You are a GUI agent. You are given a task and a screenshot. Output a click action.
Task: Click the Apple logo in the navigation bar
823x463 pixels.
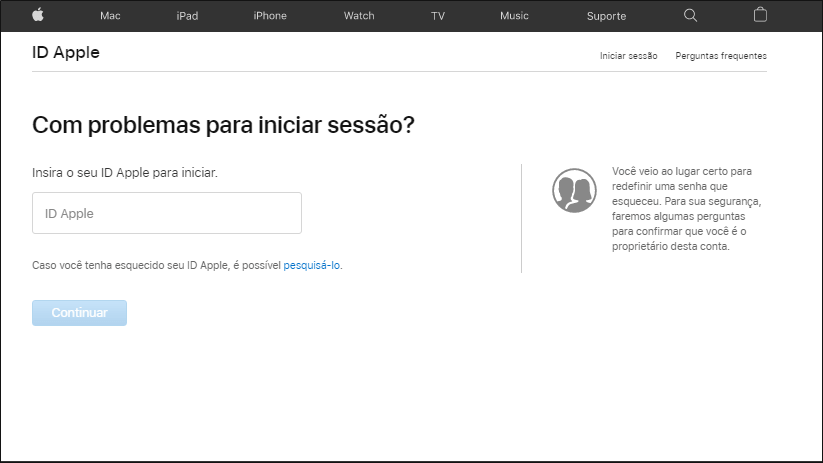point(38,15)
